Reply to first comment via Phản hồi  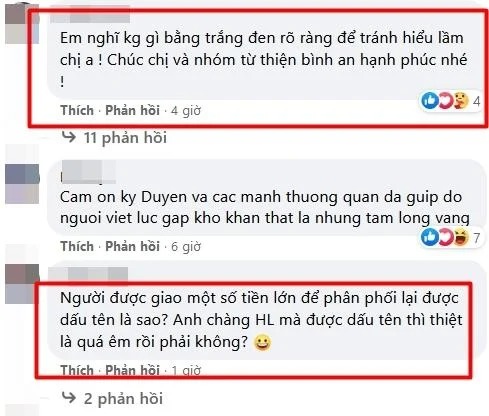(x=132, y=110)
